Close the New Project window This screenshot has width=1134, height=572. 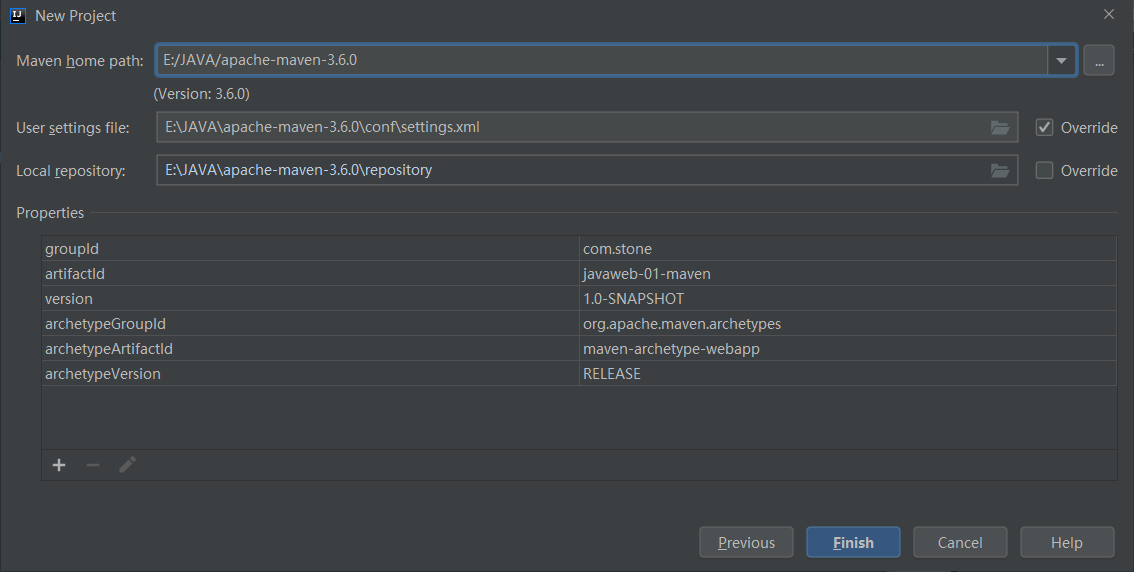click(x=1109, y=14)
